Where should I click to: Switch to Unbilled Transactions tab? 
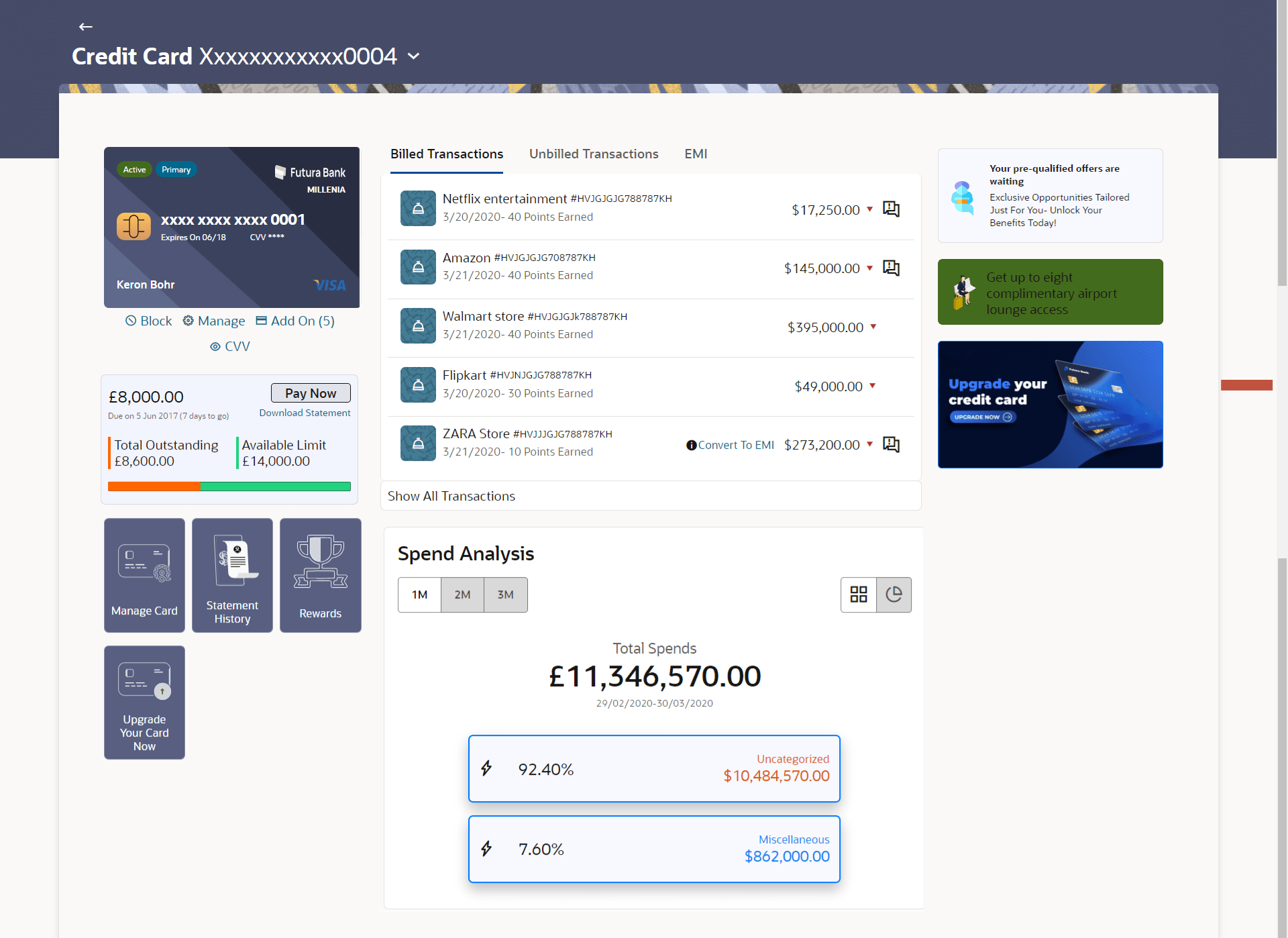pos(594,154)
